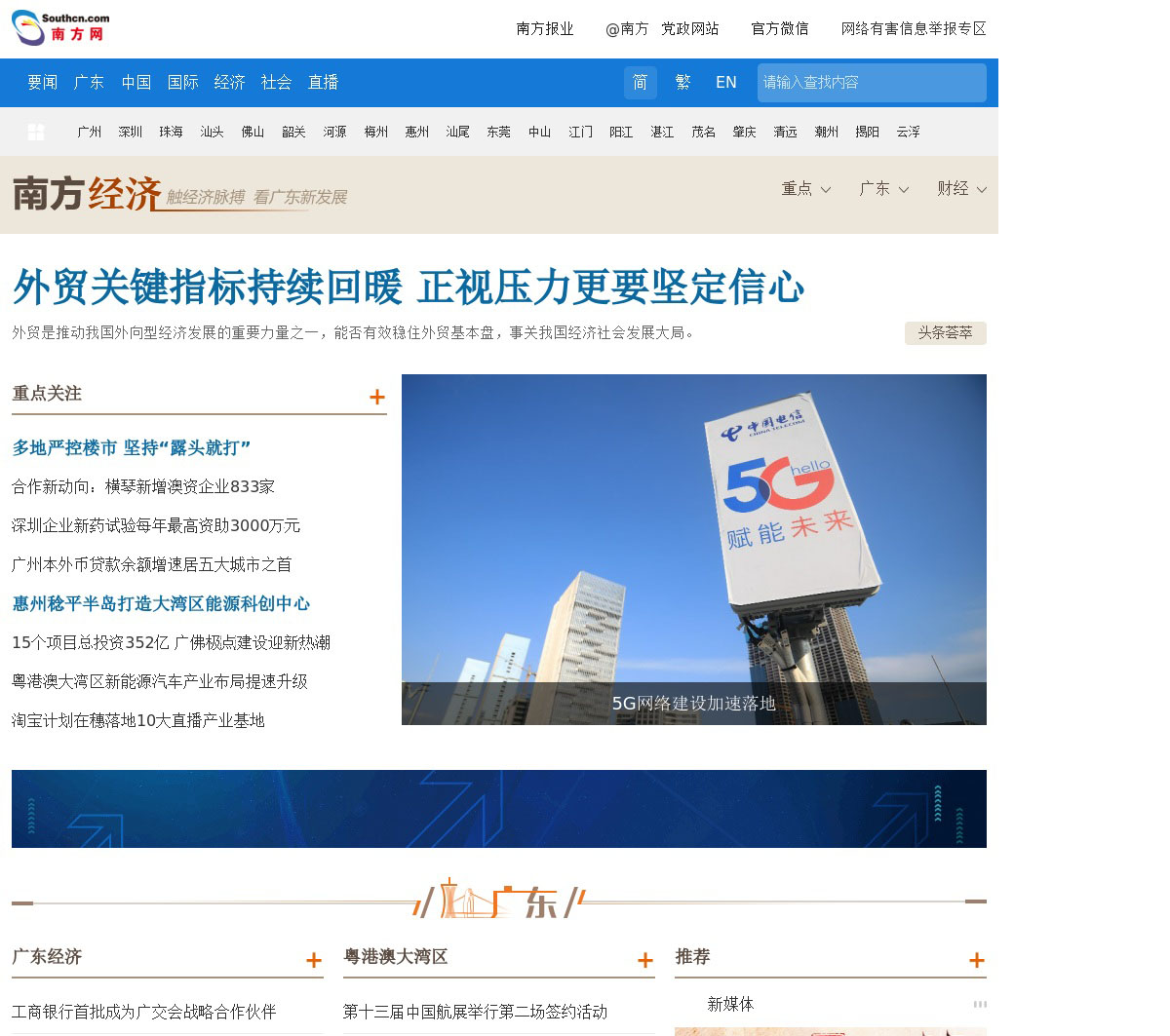Switch to simplified Chinese 简
1170x1036 pixels.
coord(641,83)
